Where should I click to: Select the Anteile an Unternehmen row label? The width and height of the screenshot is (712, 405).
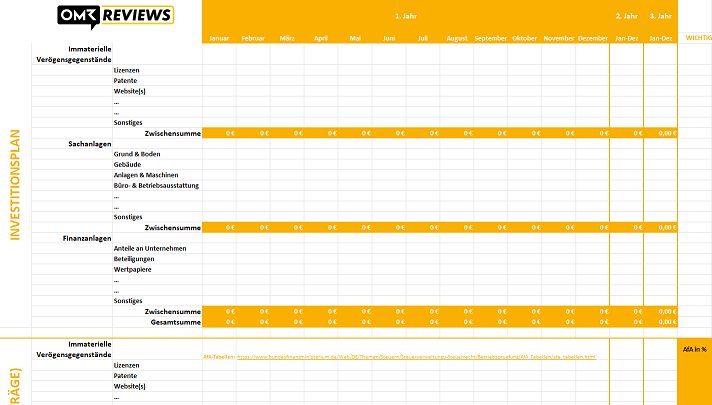point(150,248)
